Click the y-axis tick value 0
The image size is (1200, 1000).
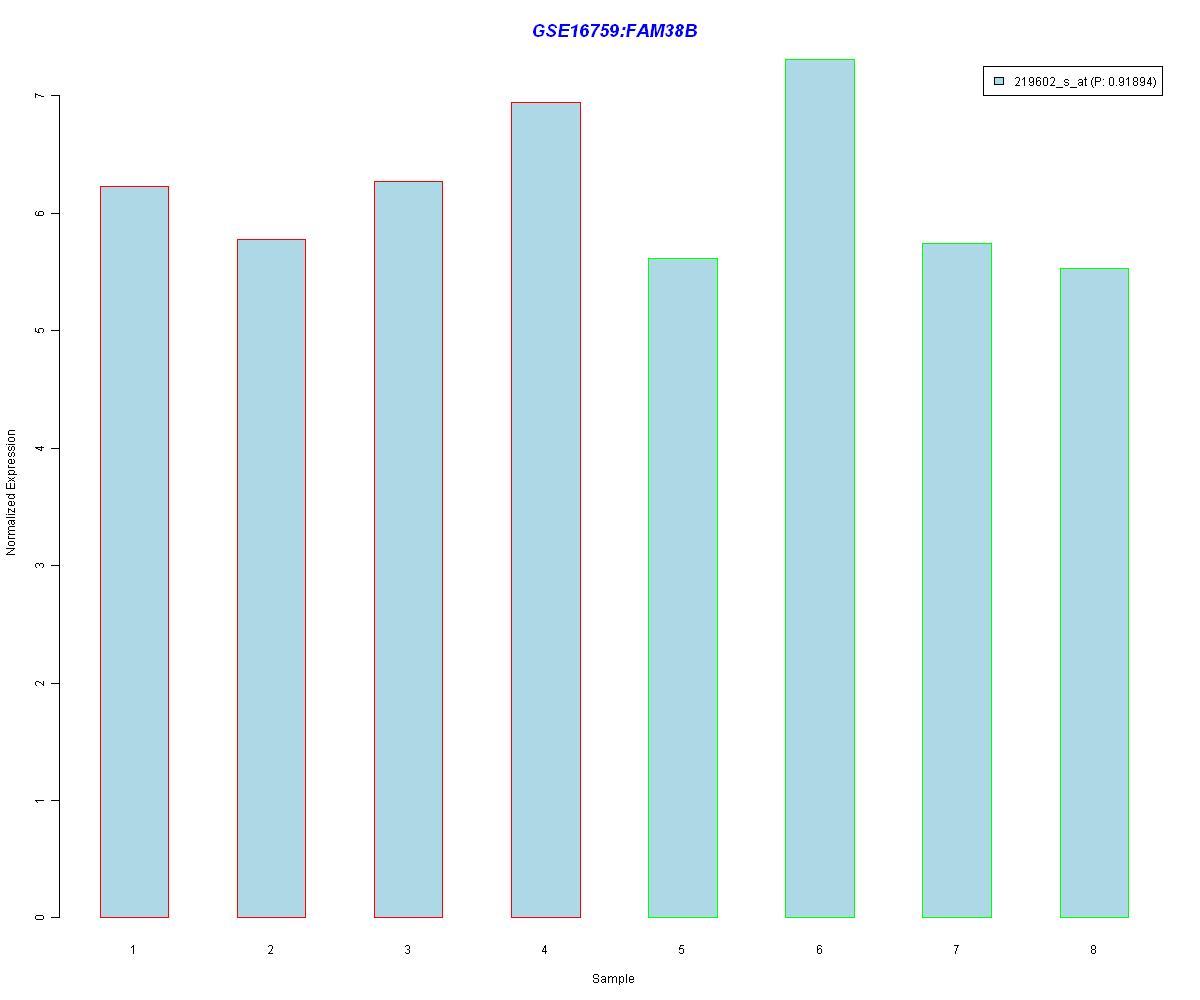(39, 917)
